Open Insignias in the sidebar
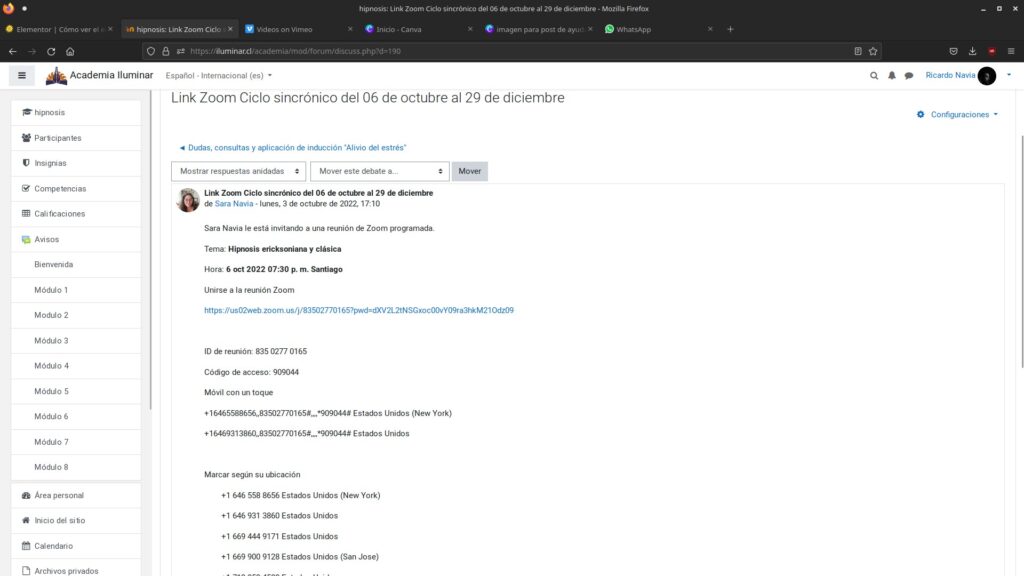 point(76,163)
